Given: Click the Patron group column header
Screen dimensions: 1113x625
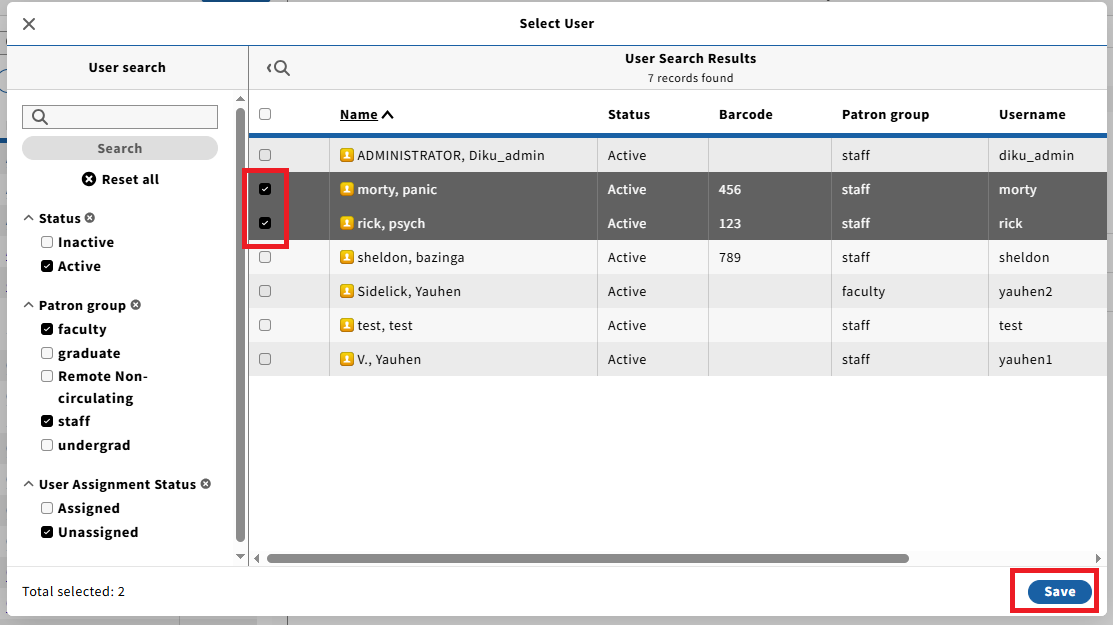Looking at the screenshot, I should tap(885, 115).
